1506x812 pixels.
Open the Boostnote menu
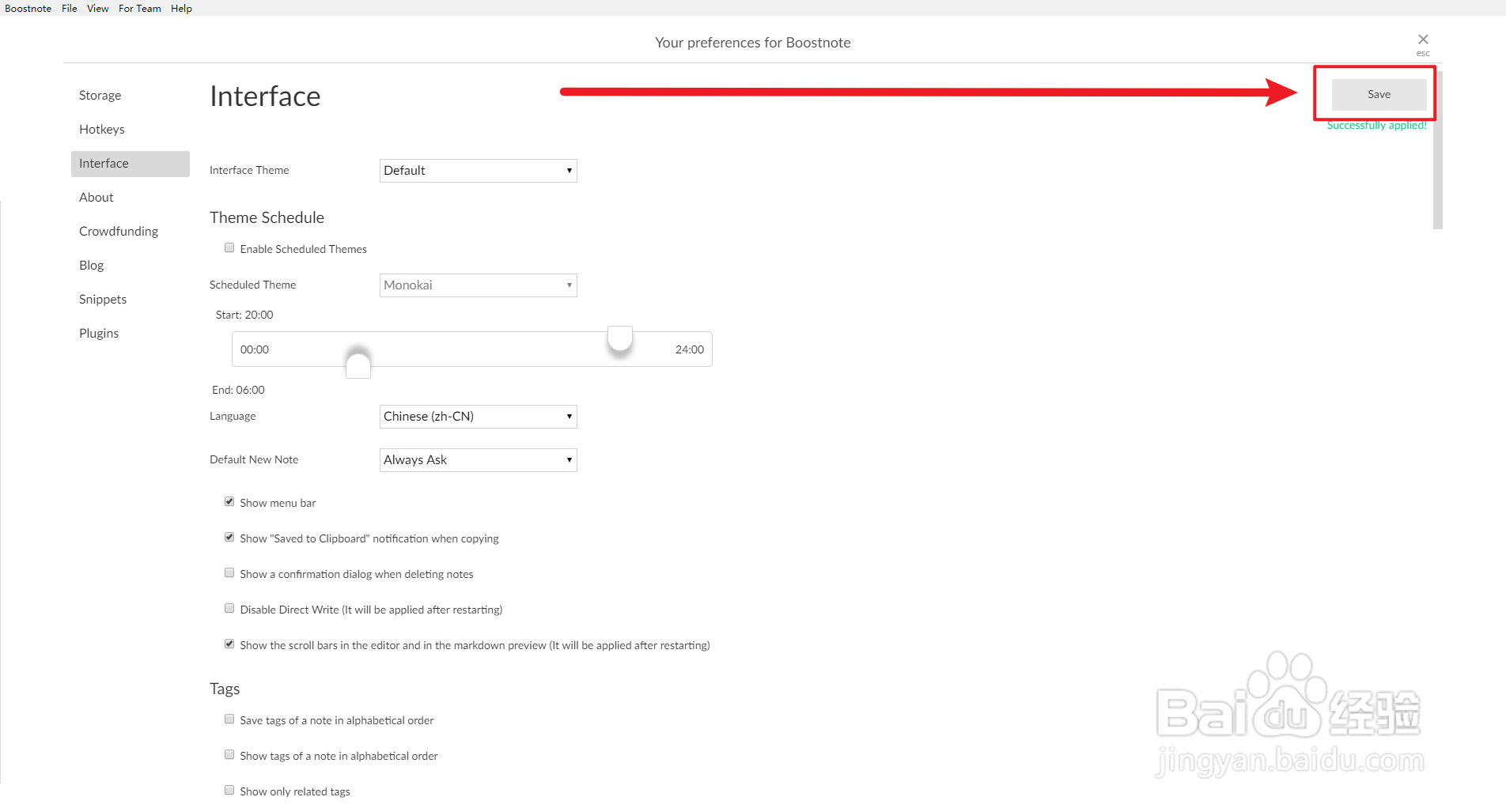28,8
